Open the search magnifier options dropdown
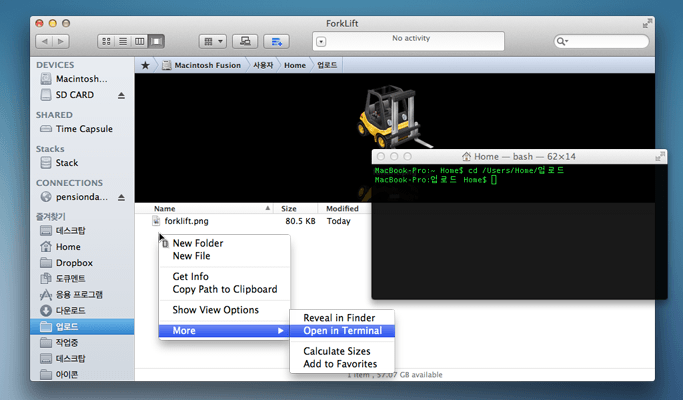The image size is (683, 400). coord(562,41)
